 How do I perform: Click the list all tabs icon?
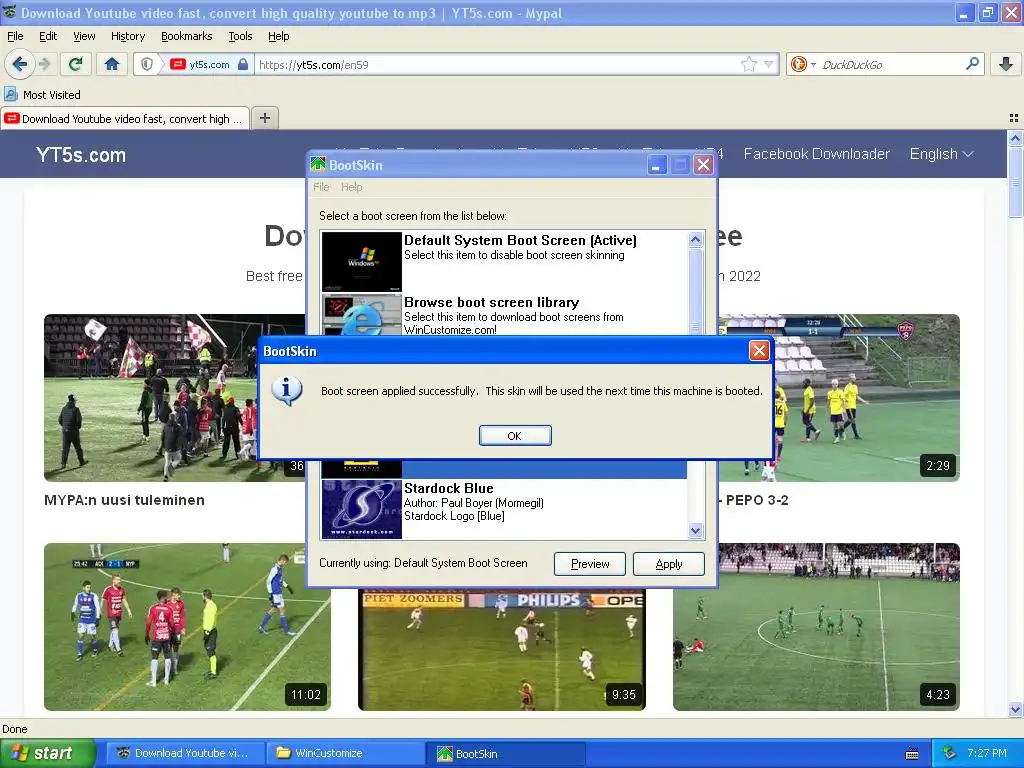1014,118
